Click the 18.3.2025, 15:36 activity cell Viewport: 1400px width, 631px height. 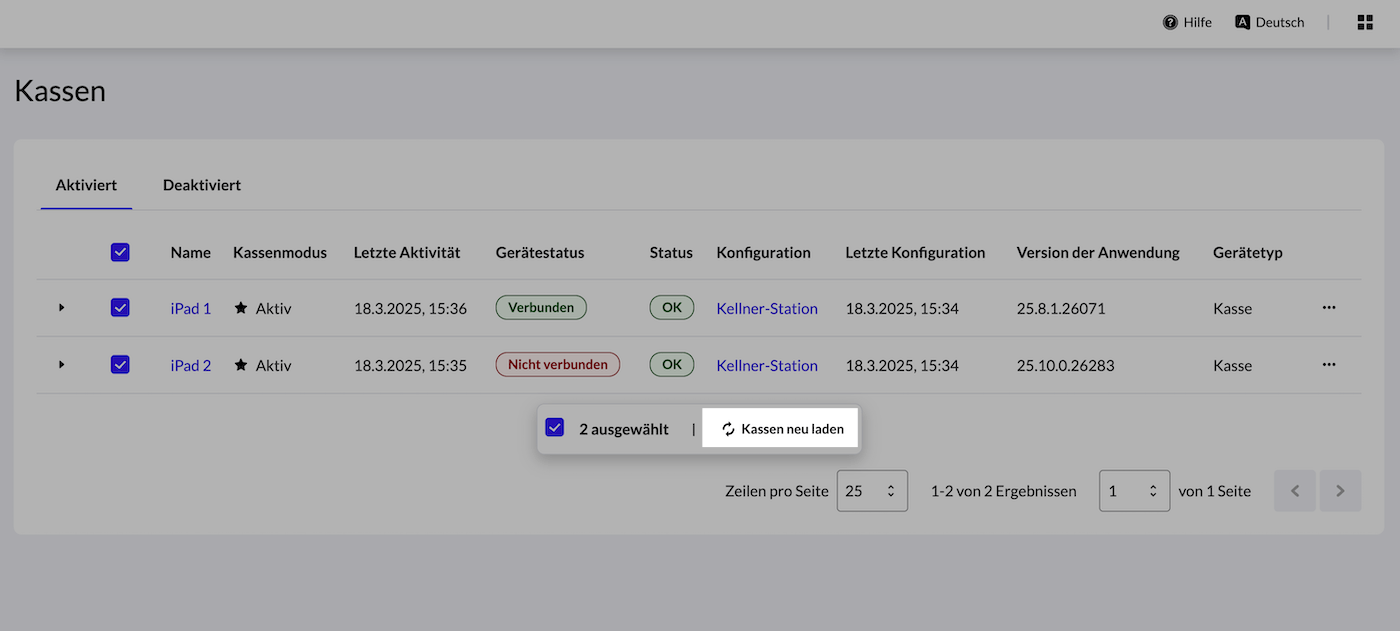coord(410,308)
